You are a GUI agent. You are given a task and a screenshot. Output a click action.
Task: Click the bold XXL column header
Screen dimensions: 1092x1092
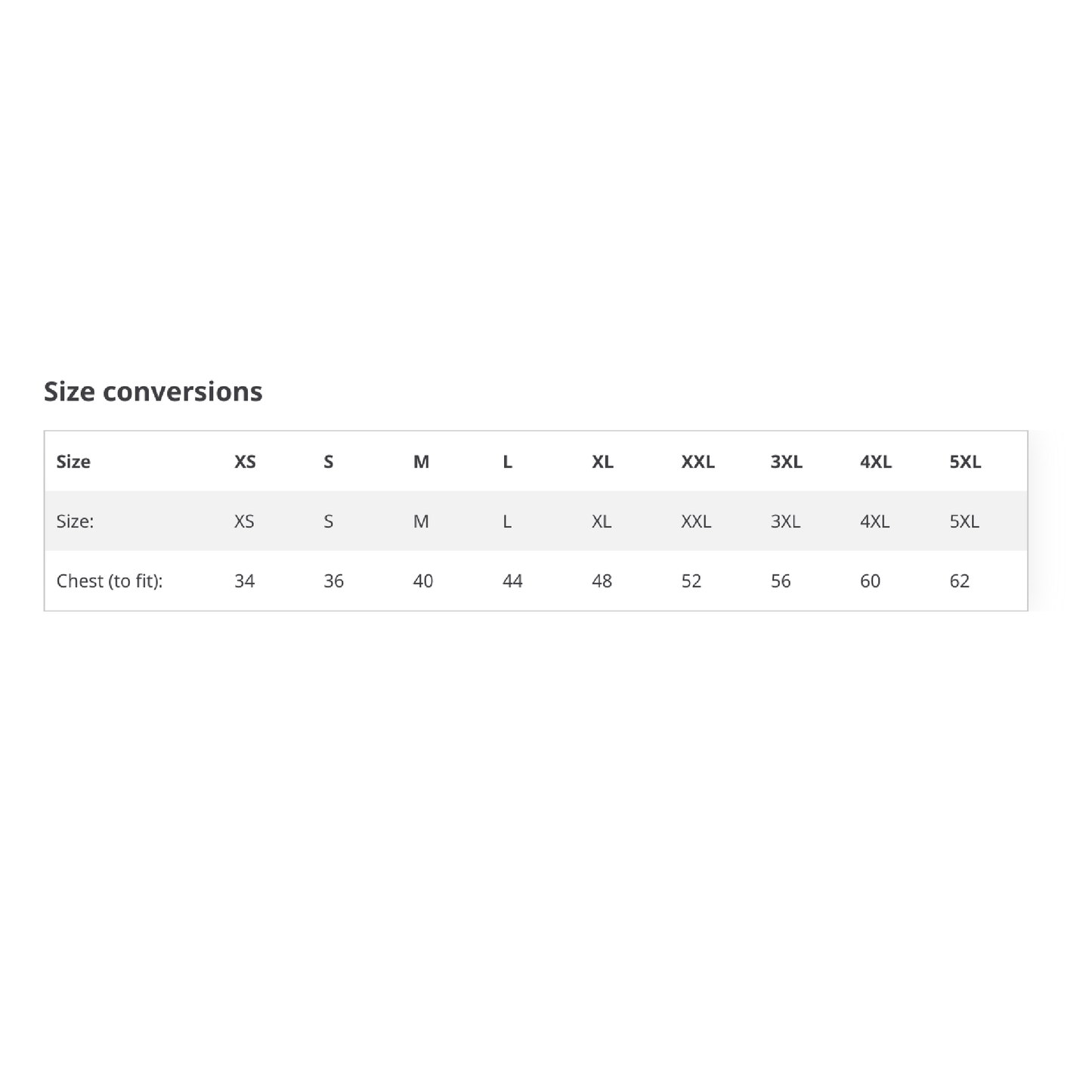click(x=698, y=462)
